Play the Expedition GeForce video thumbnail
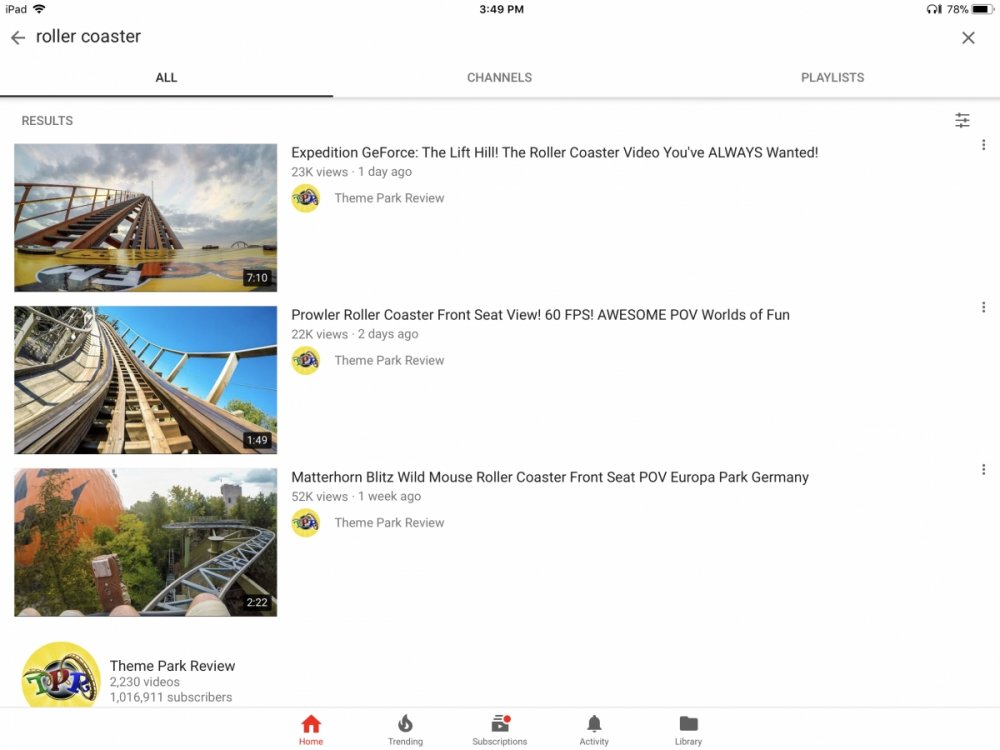The height and width of the screenshot is (750, 1000). click(146, 217)
